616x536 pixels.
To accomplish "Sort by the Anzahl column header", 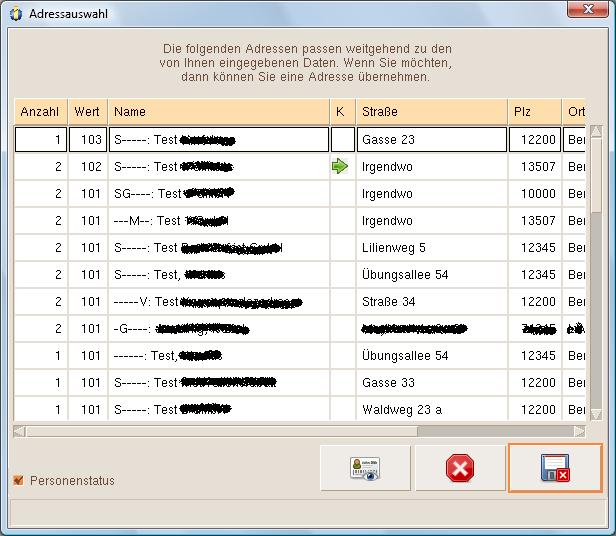I will 40,112.
